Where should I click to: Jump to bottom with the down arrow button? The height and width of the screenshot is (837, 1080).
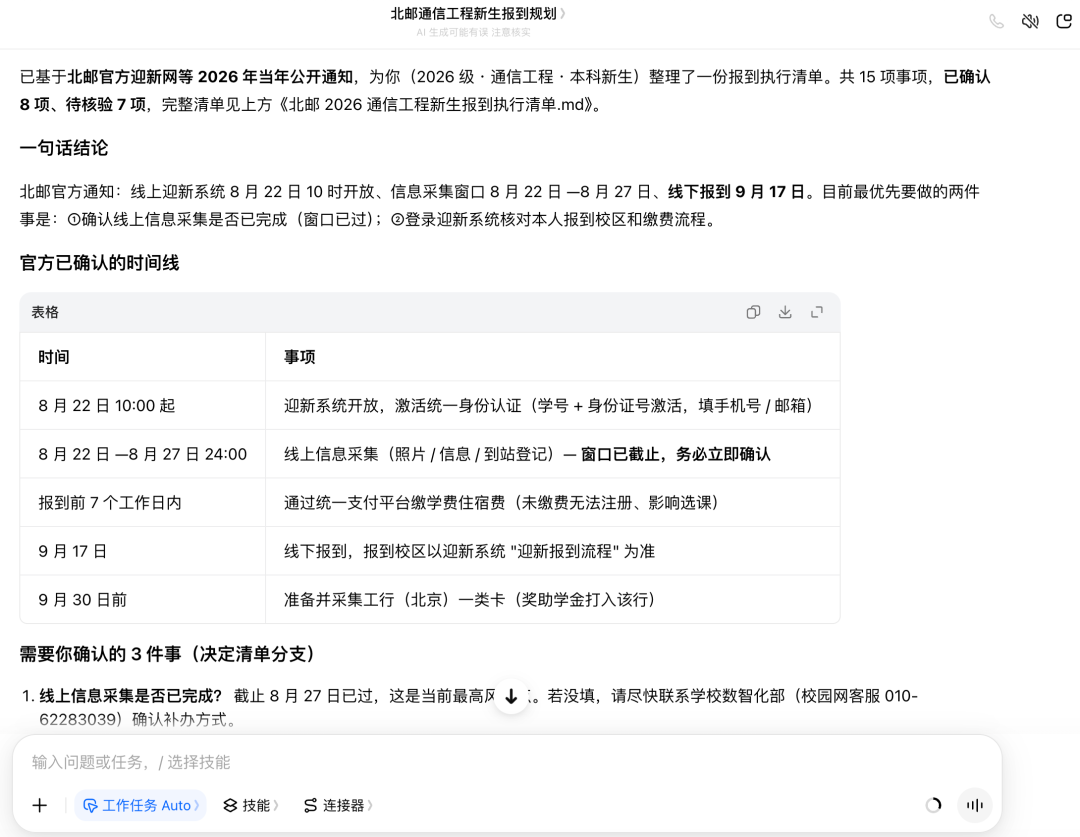[x=511, y=696]
